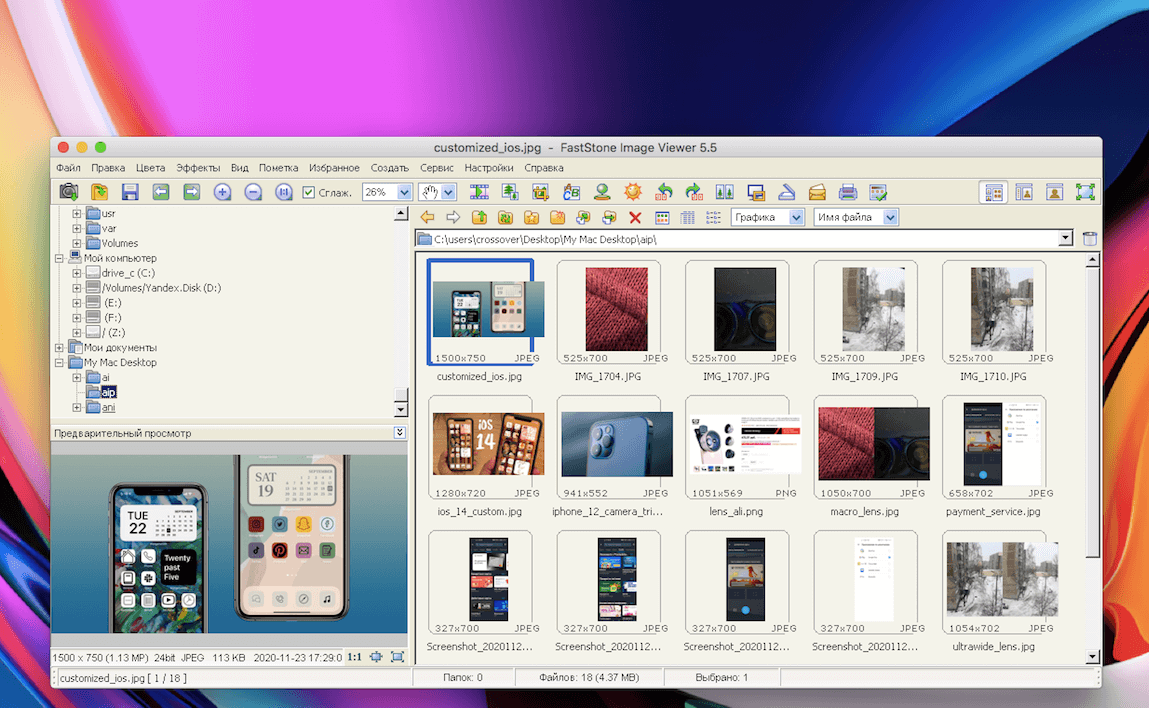
Task: Click the camera screen capture icon
Action: (x=68, y=192)
